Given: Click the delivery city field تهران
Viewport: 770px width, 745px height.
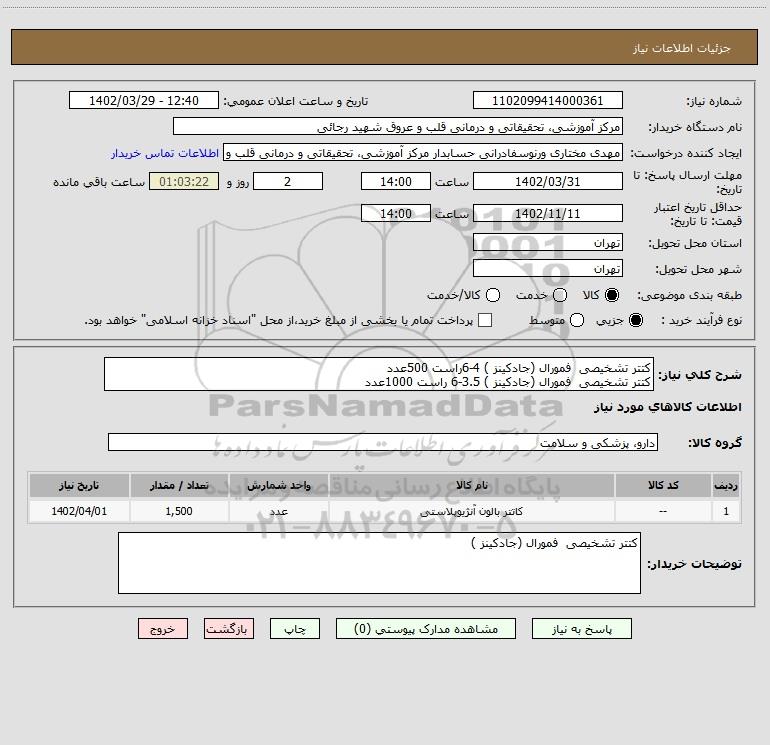Looking at the screenshot, I should coord(548,268).
